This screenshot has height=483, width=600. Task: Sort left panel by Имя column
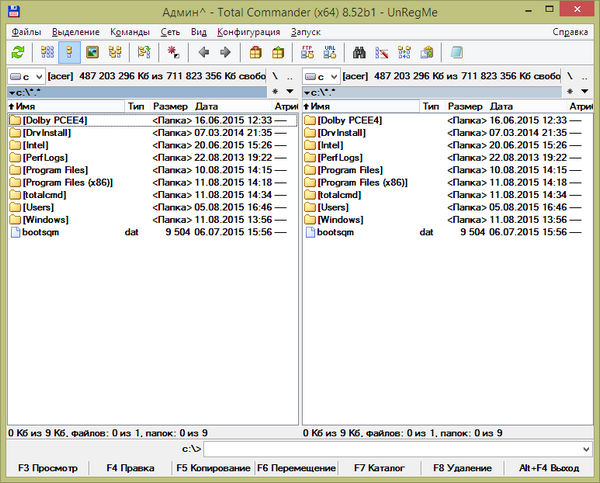pyautogui.click(x=66, y=106)
